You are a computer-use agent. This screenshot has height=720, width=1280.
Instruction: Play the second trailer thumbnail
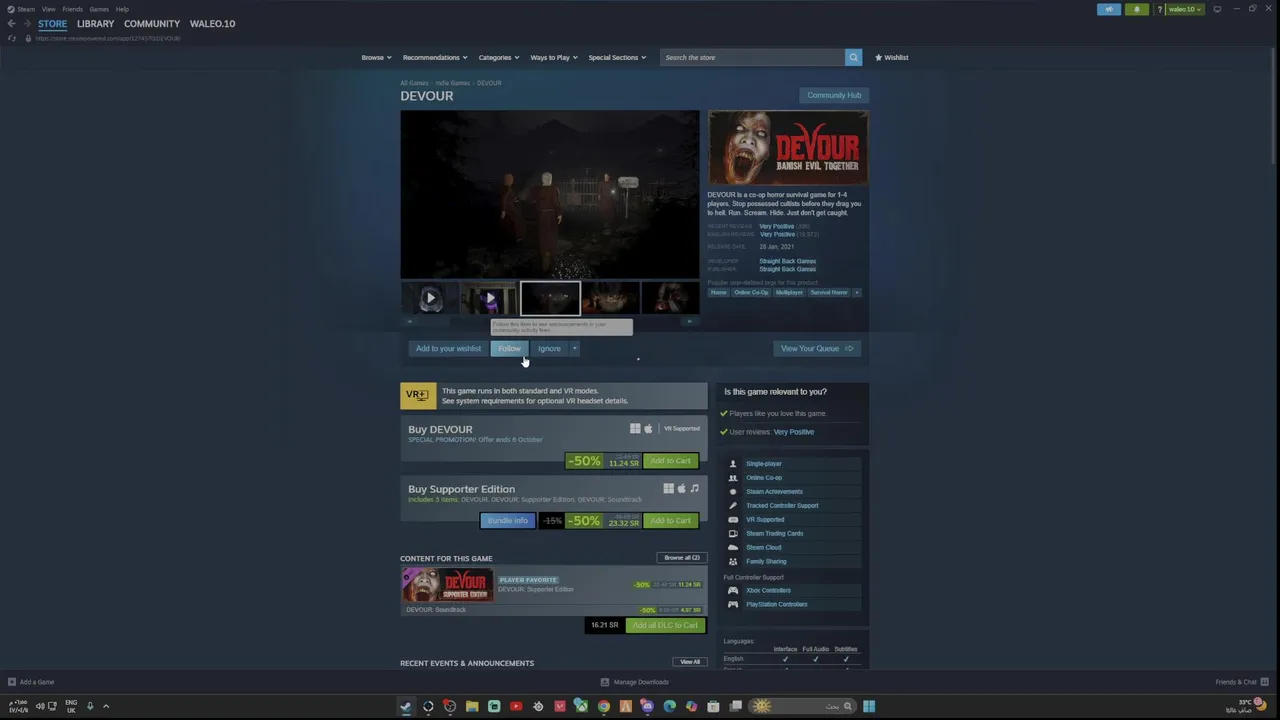[490, 298]
